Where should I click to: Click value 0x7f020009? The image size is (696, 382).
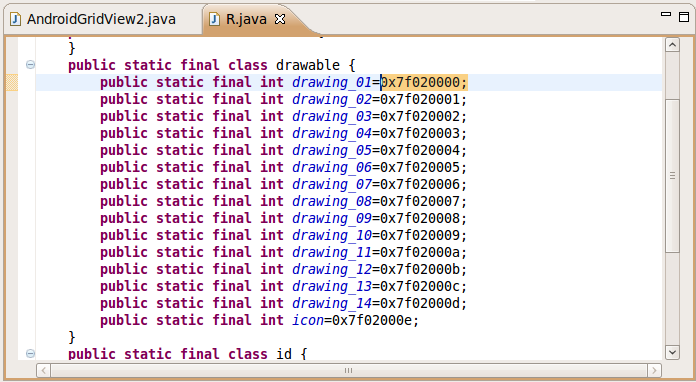[420, 235]
